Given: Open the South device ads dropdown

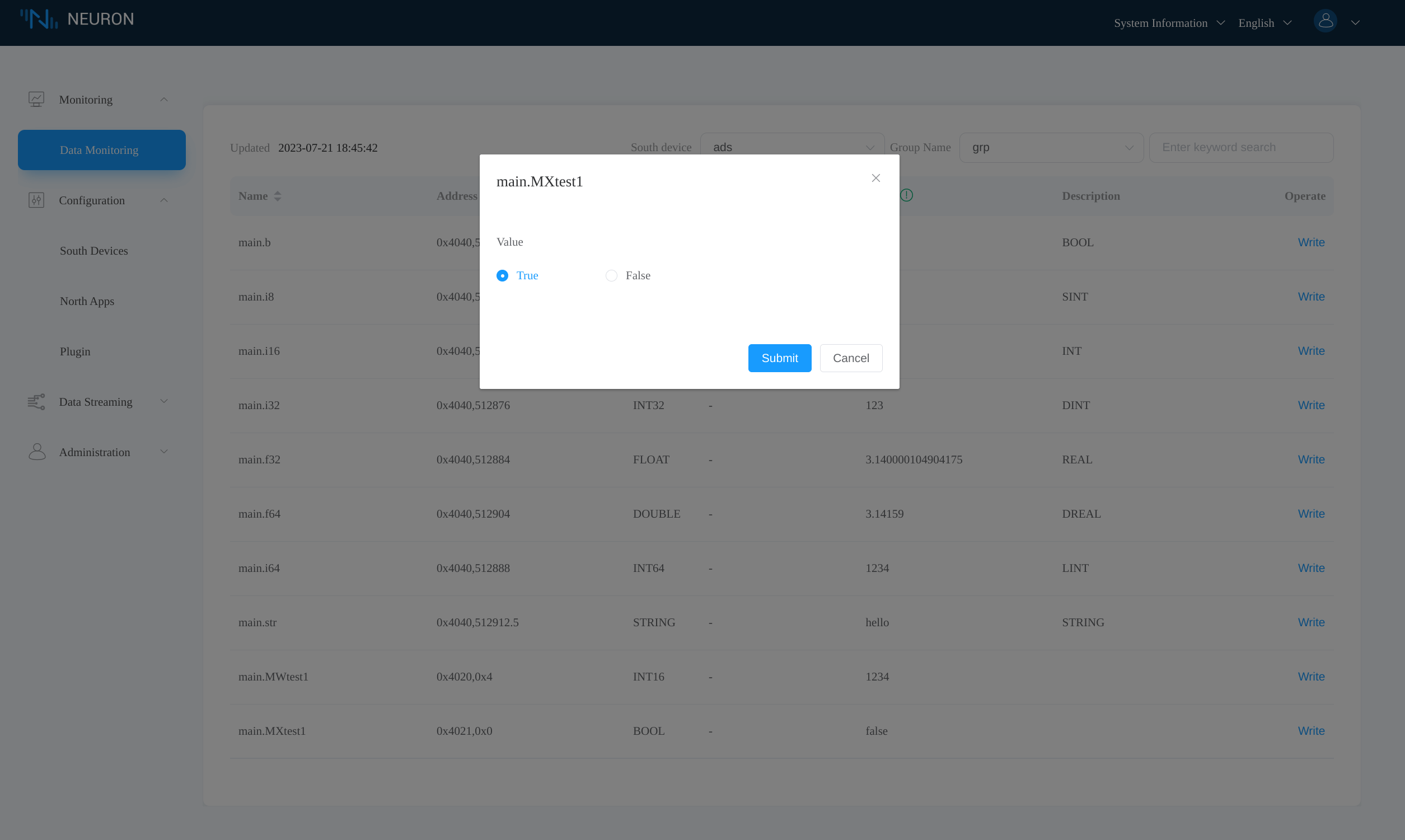Looking at the screenshot, I should pyautogui.click(x=792, y=147).
